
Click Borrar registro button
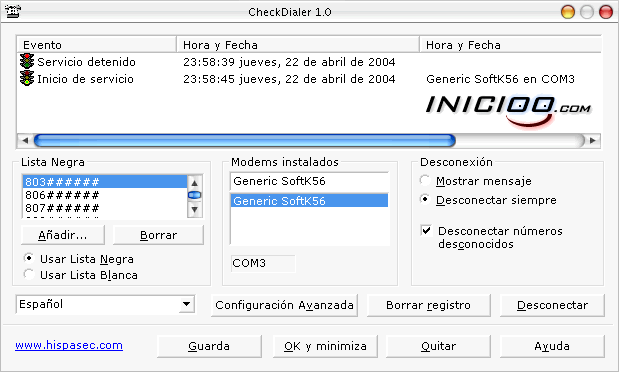(x=428, y=305)
